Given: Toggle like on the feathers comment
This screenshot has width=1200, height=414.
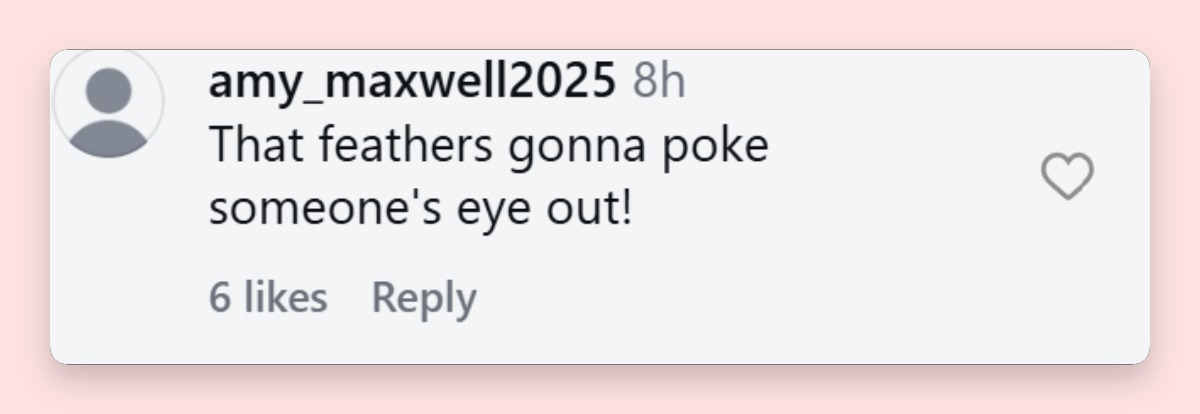Looking at the screenshot, I should (1067, 177).
